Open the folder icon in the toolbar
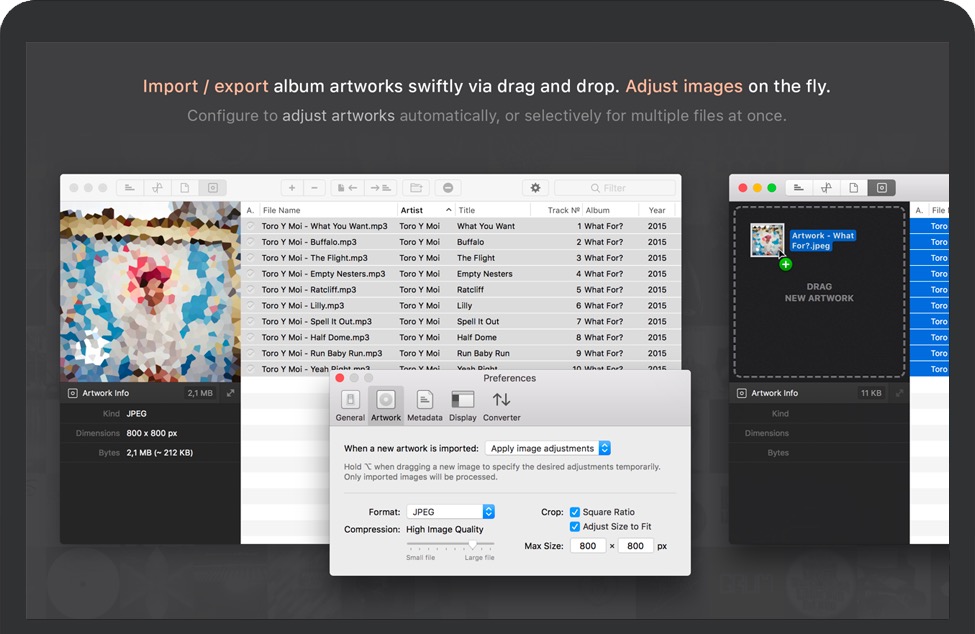 [x=415, y=188]
